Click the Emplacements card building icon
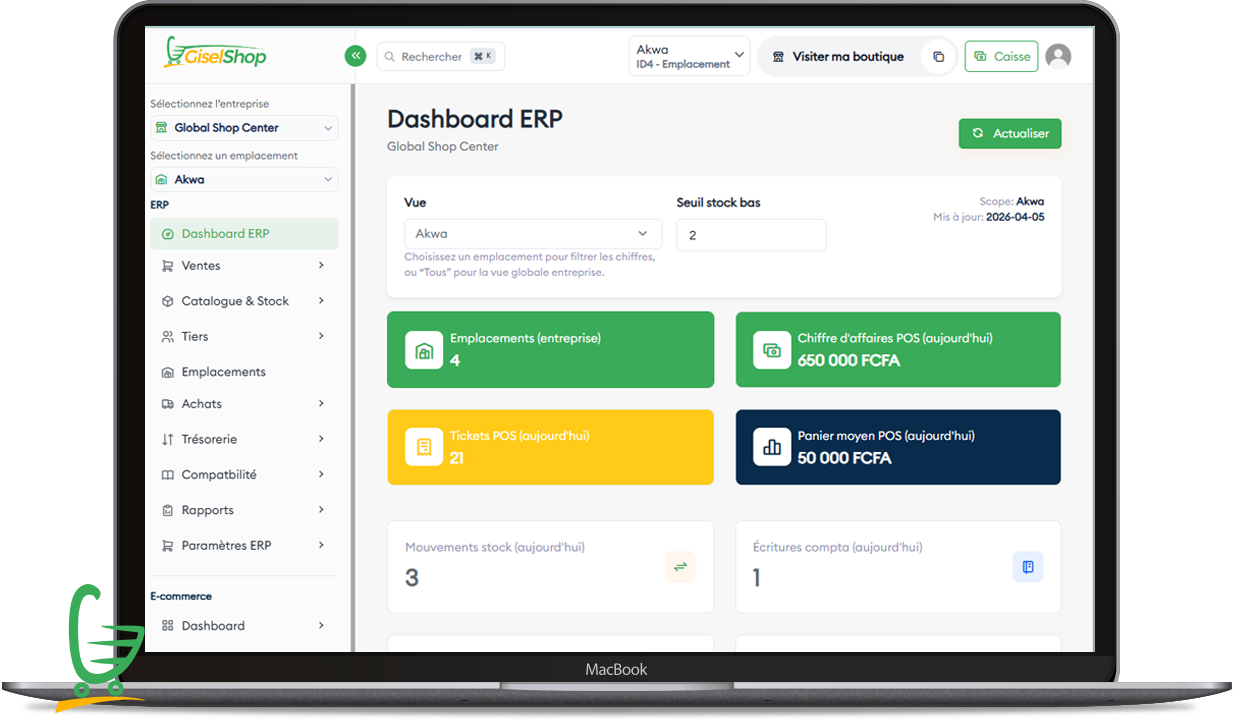 424,350
